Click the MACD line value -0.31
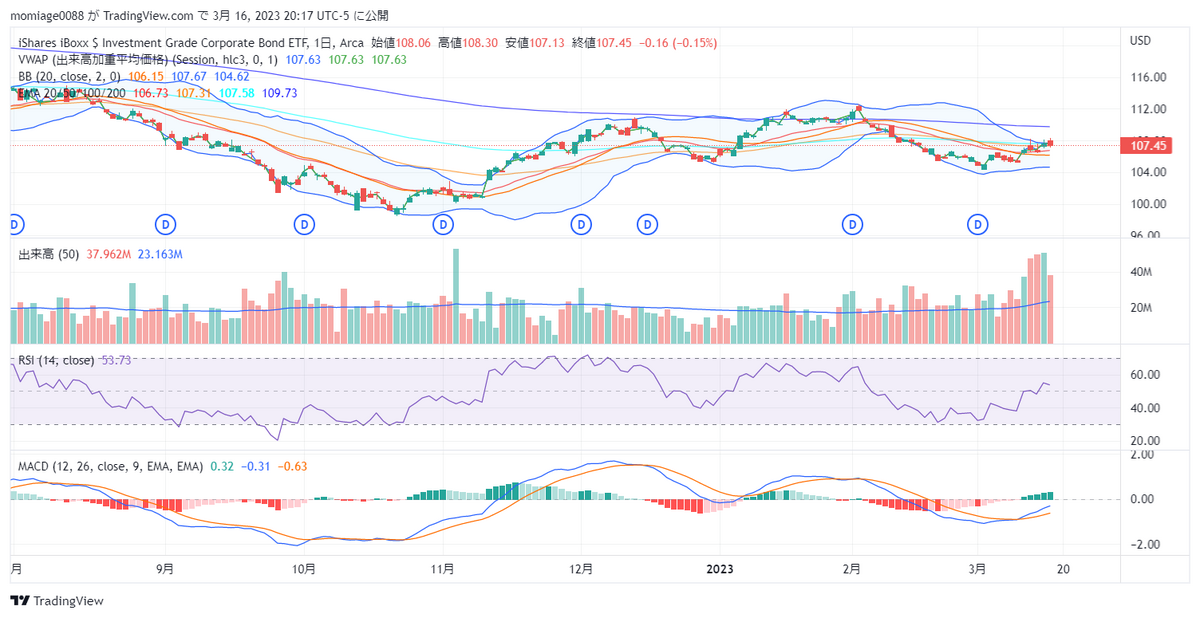Screen dimensions: 1200x618 [257, 466]
